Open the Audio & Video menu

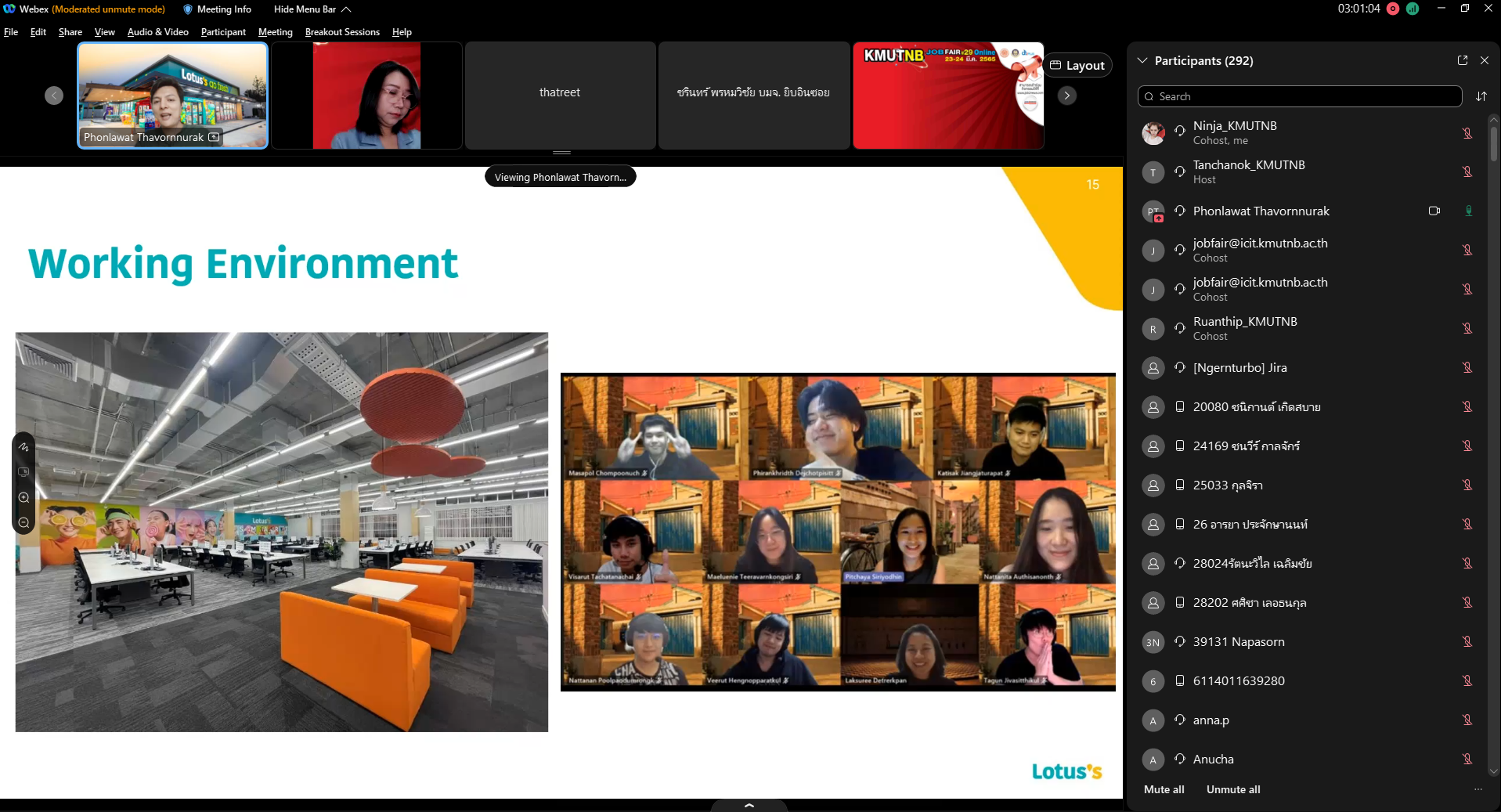tap(158, 32)
